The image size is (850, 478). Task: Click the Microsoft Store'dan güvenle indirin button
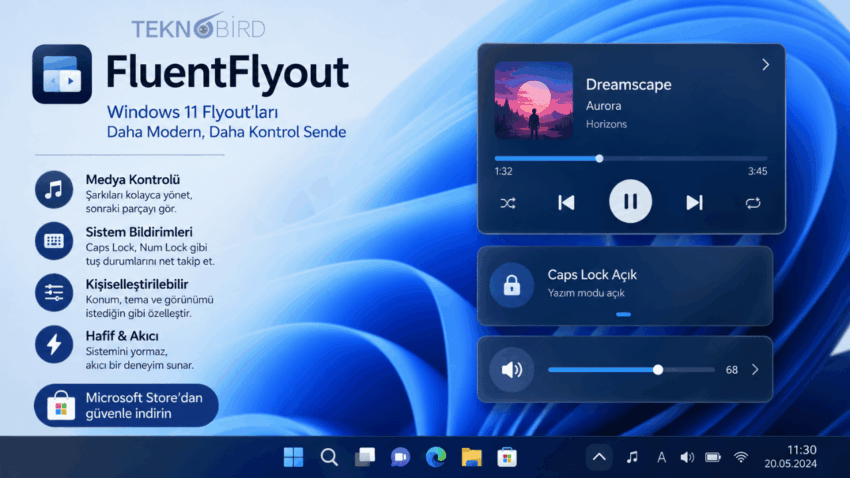click(126, 405)
